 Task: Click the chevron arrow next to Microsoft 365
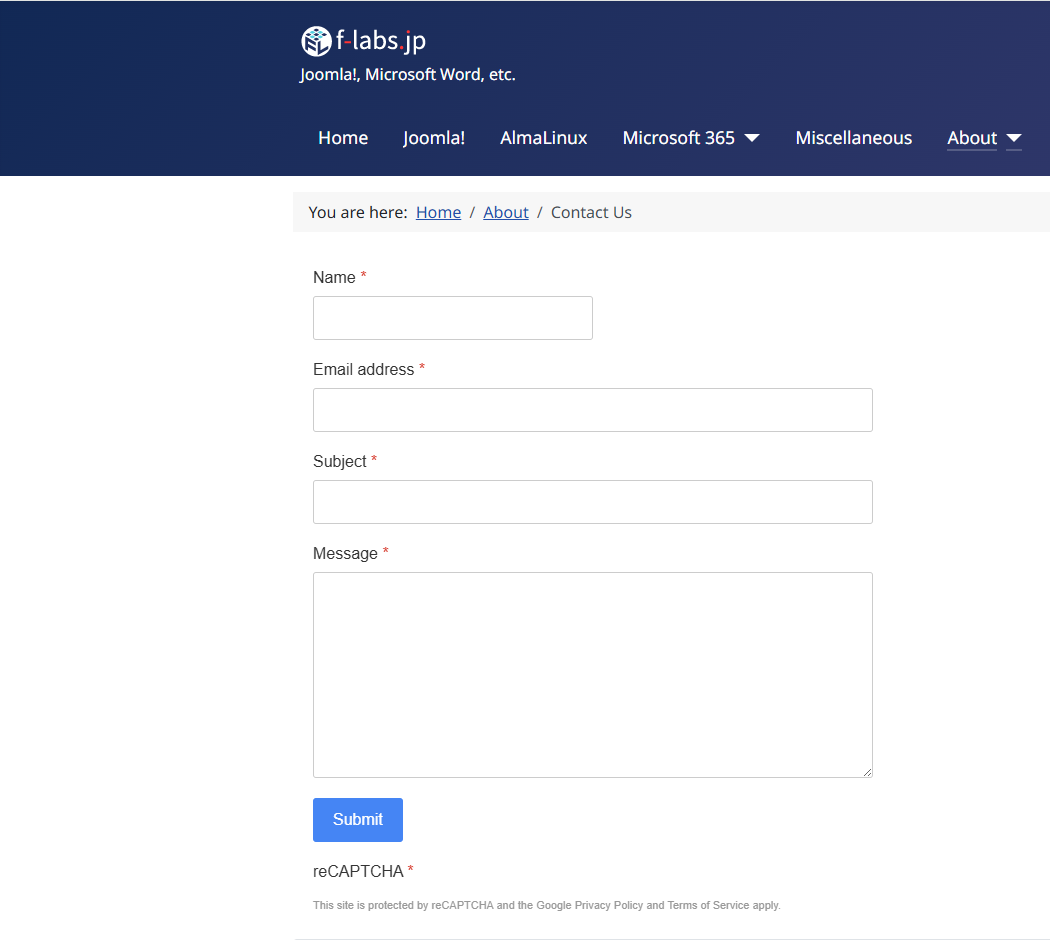pos(751,138)
